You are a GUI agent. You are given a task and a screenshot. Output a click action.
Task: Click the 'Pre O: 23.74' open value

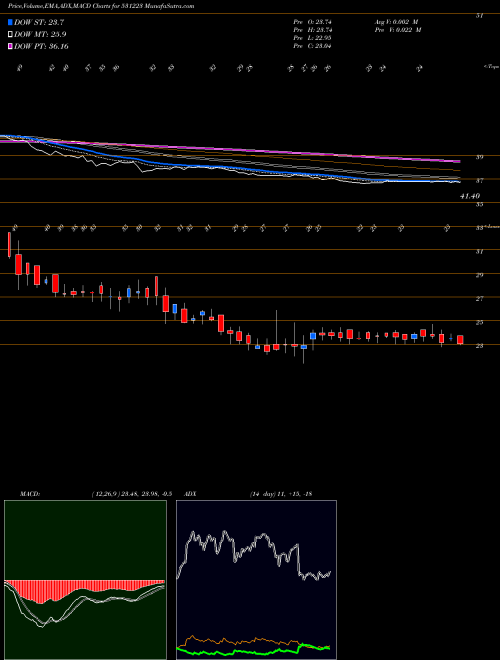click(x=312, y=22)
